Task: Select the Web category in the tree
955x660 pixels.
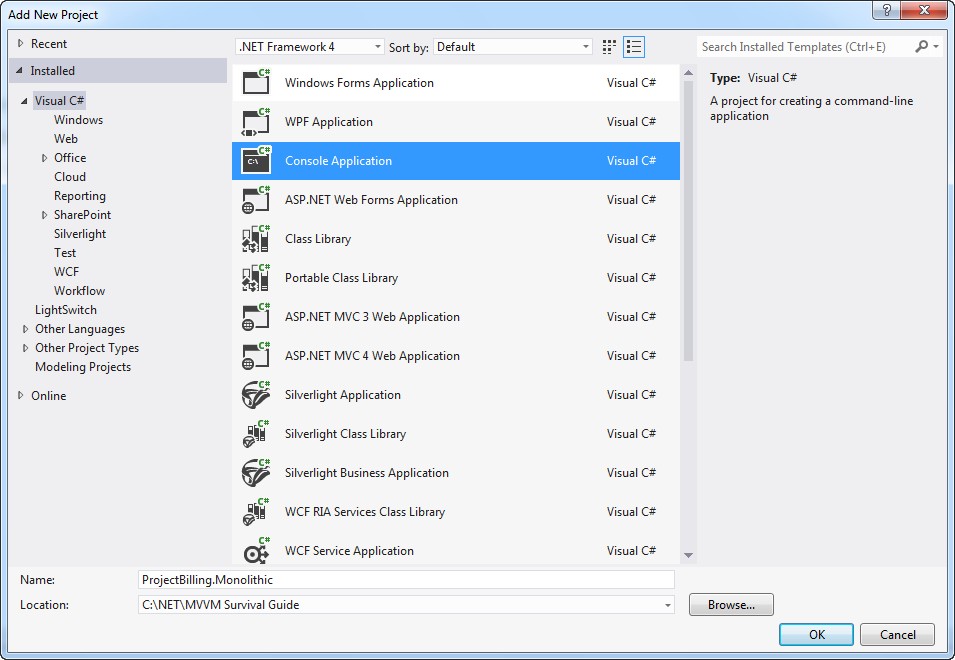Action: coord(66,139)
